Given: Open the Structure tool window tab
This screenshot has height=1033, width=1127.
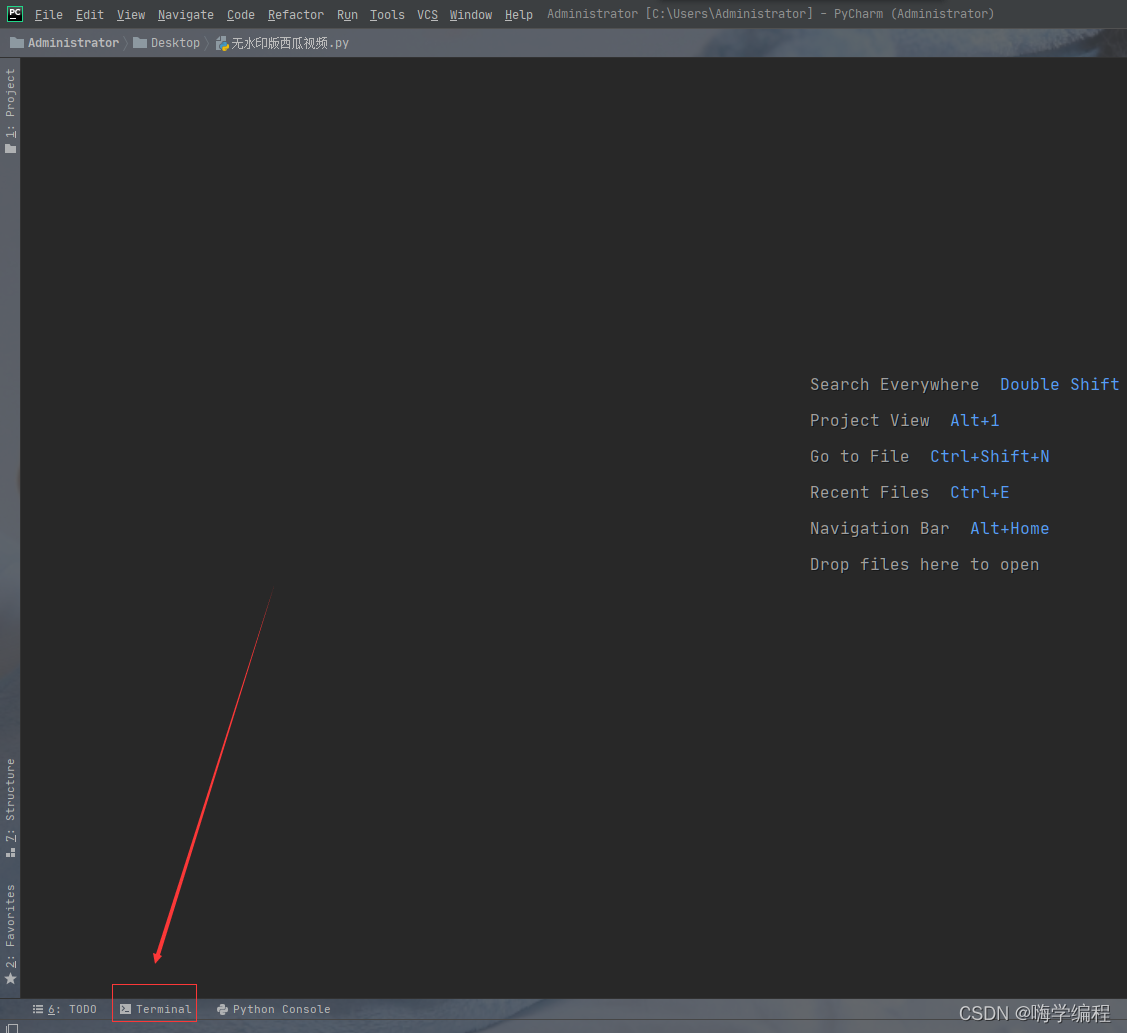Looking at the screenshot, I should (x=10, y=807).
